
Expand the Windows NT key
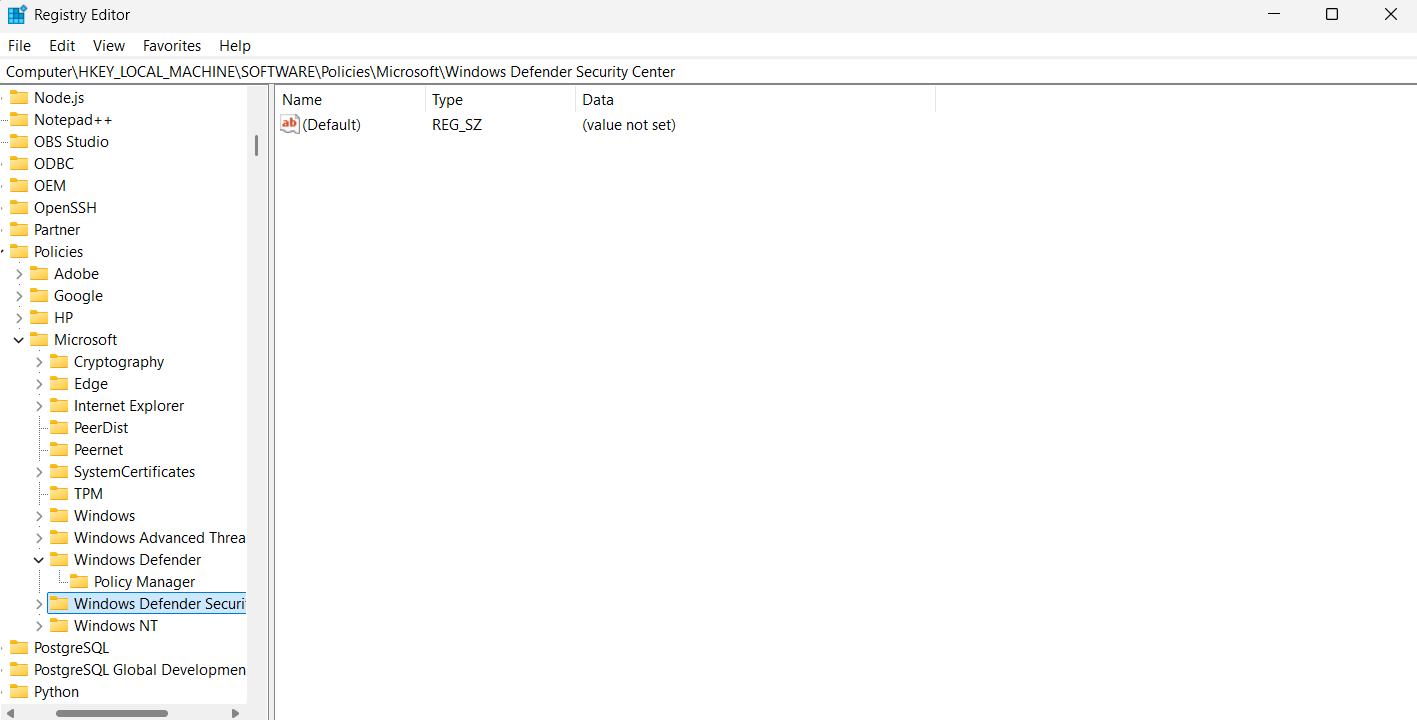pos(39,626)
